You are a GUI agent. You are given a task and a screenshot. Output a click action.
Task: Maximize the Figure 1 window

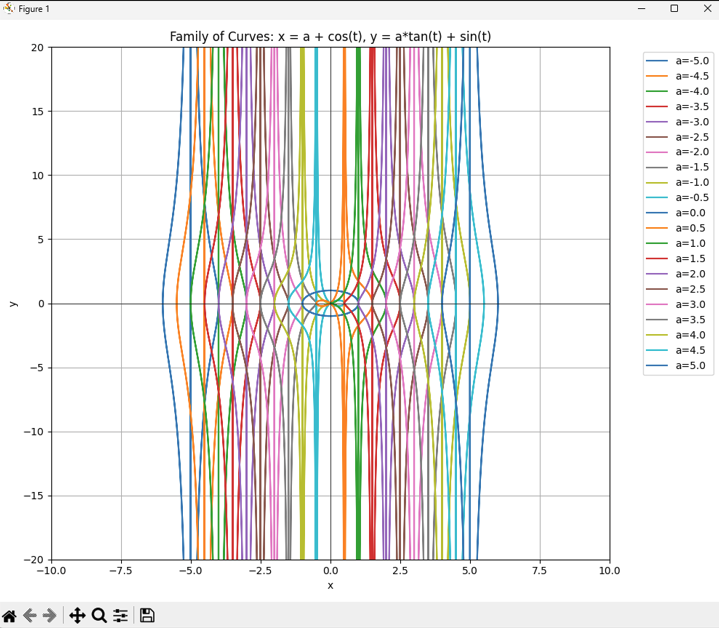click(674, 9)
